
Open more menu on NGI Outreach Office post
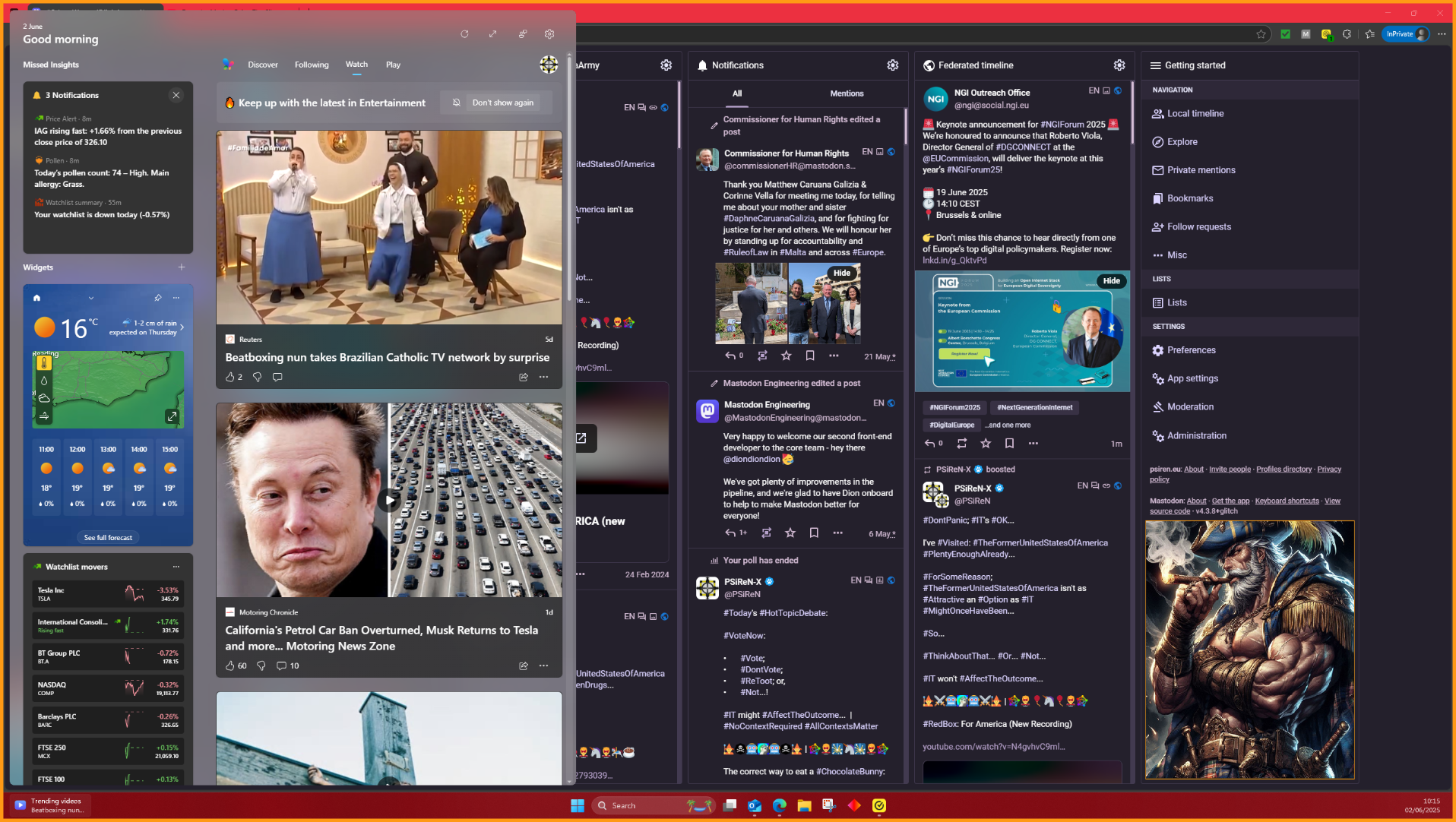(x=1033, y=443)
